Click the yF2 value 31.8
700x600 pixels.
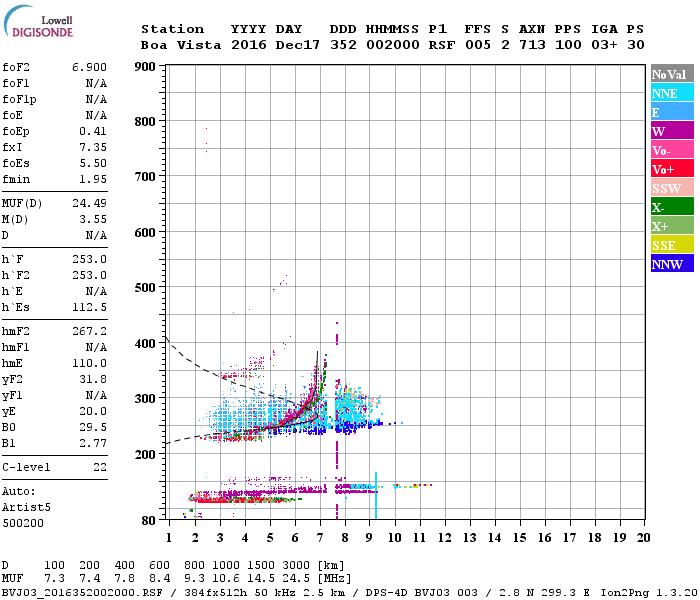(93, 379)
